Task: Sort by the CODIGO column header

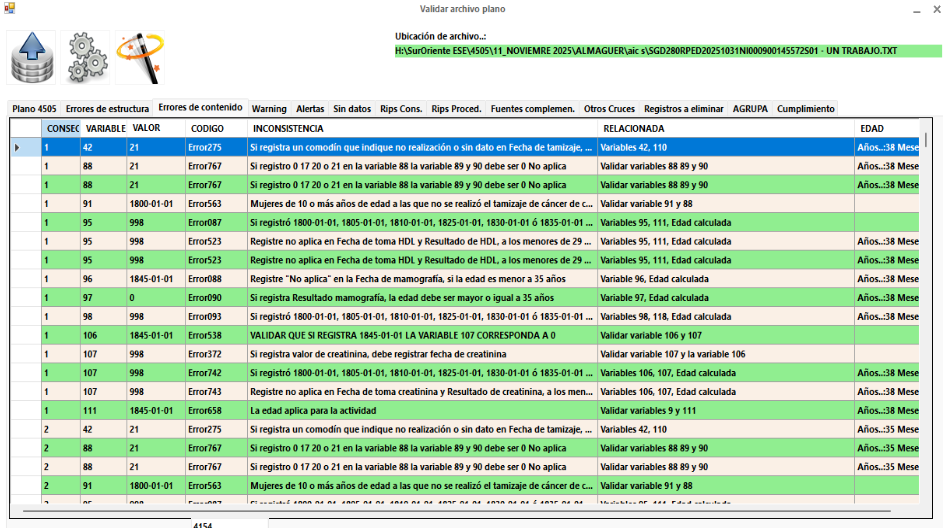Action: click(x=207, y=129)
